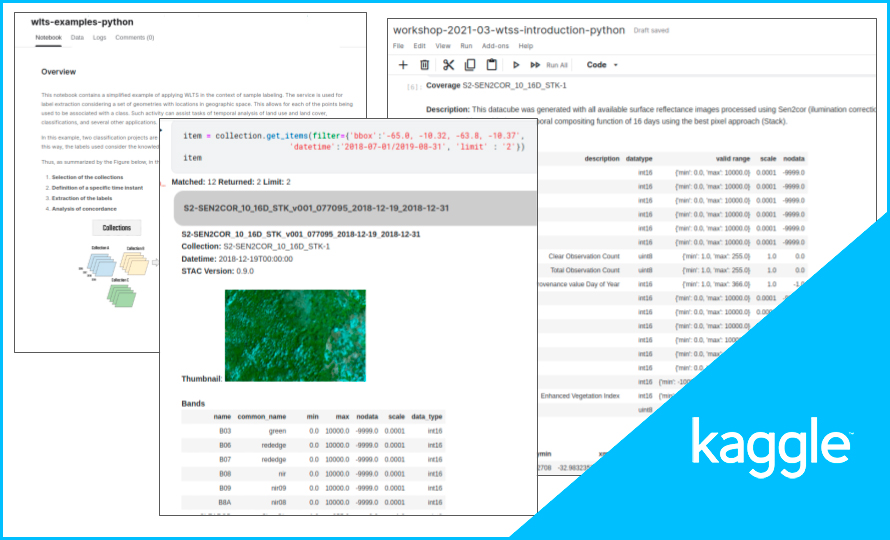The height and width of the screenshot is (540, 890).
Task: Open the Help menu in workshop notebook
Action: (526, 46)
